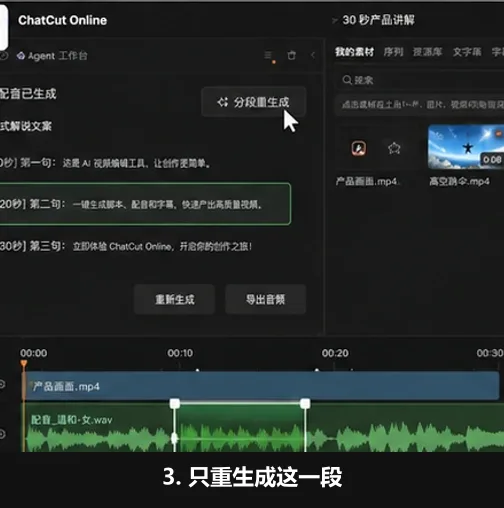Select the 产品画面.mp4 file name in media panel
This screenshot has width=504, height=508.
point(367,182)
